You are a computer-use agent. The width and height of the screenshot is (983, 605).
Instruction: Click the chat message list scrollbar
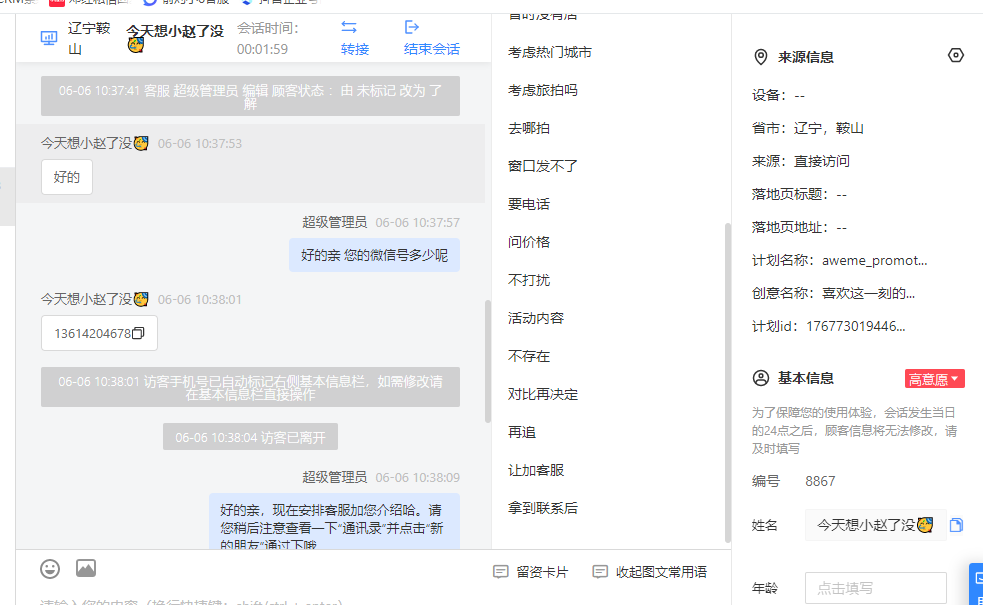[488, 362]
